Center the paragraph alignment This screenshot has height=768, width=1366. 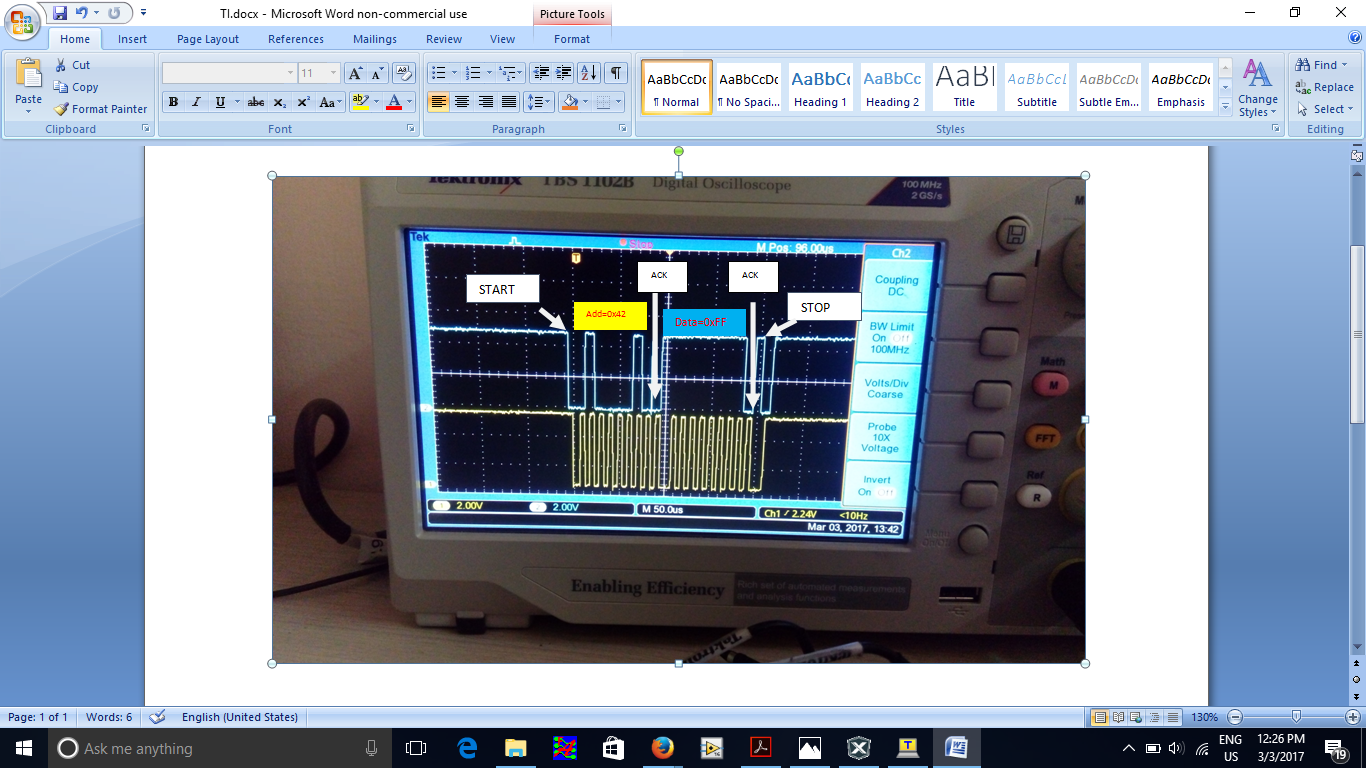(462, 102)
